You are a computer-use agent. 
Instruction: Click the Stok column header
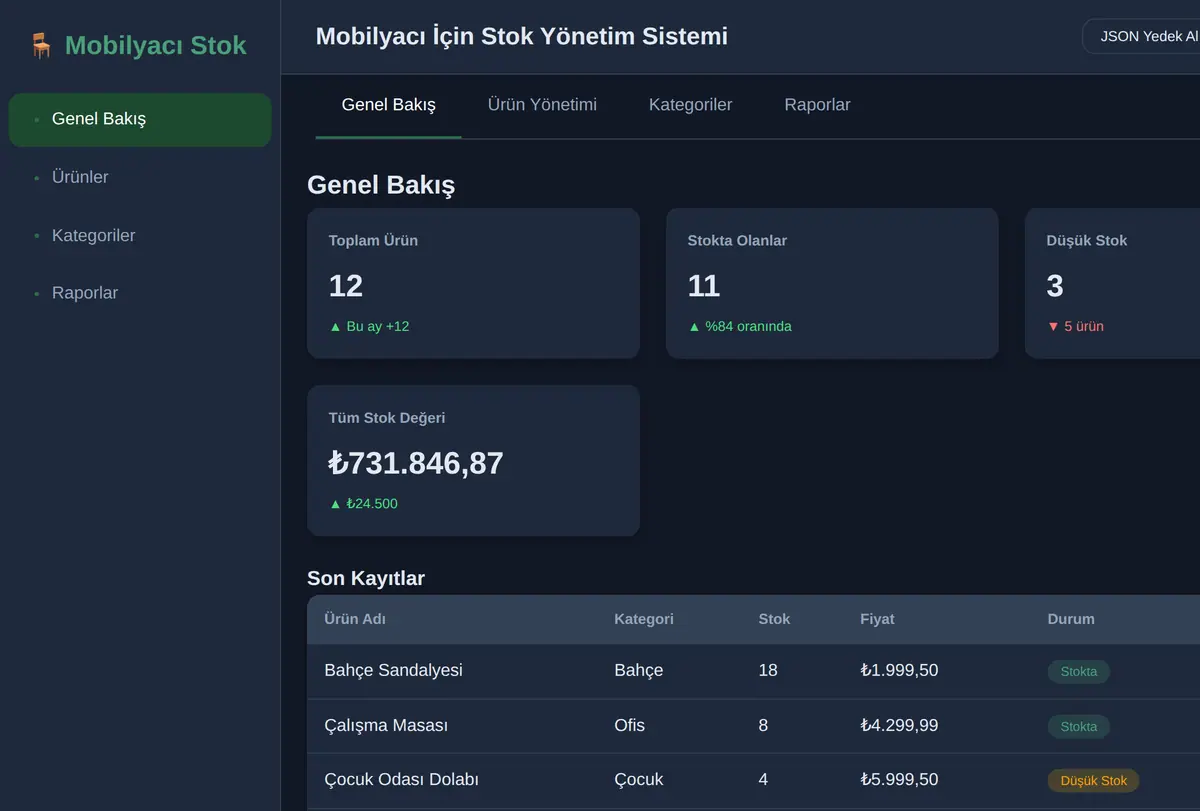[774, 619]
